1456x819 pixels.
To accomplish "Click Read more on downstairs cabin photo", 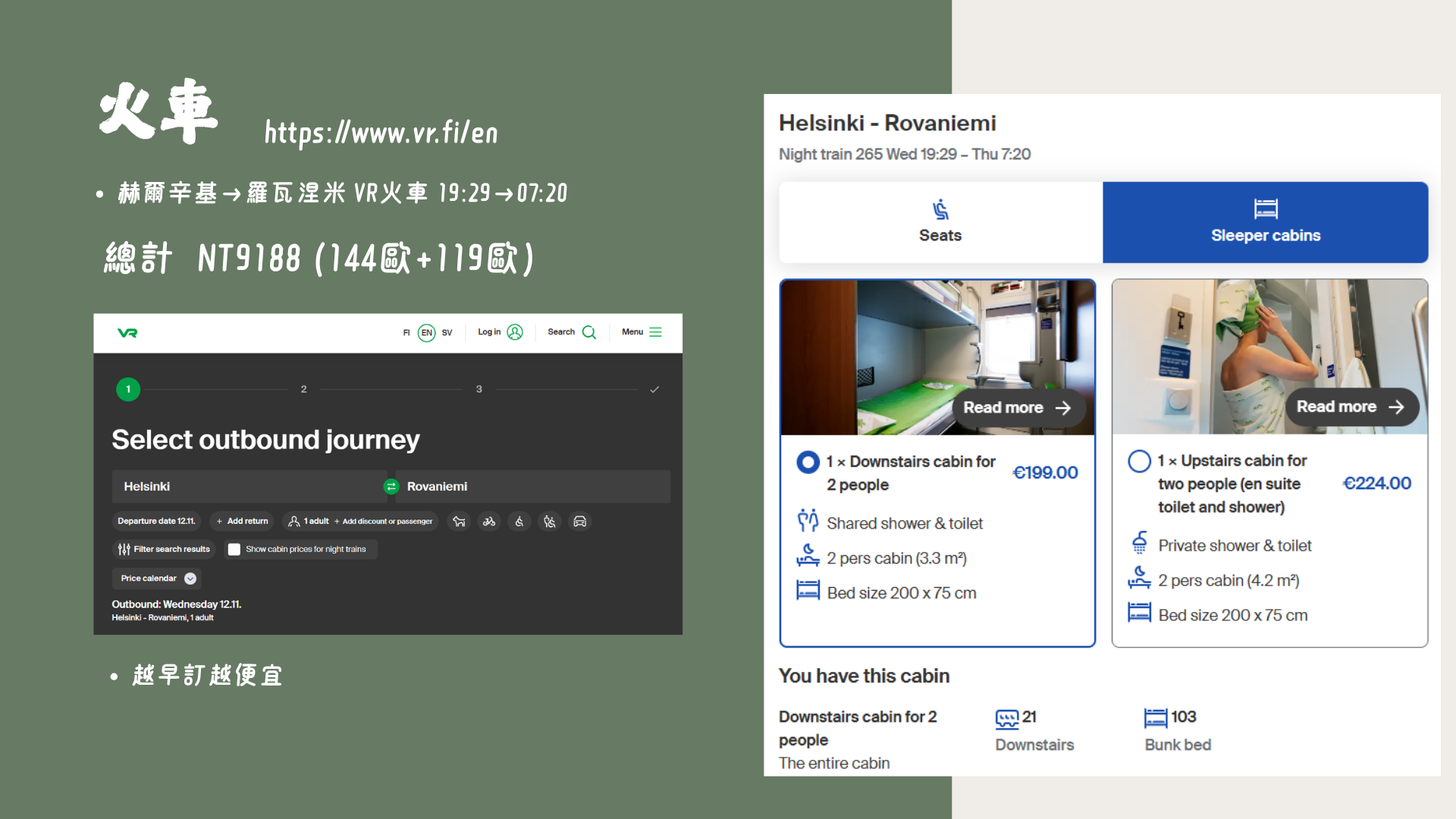I will pyautogui.click(x=1017, y=408).
